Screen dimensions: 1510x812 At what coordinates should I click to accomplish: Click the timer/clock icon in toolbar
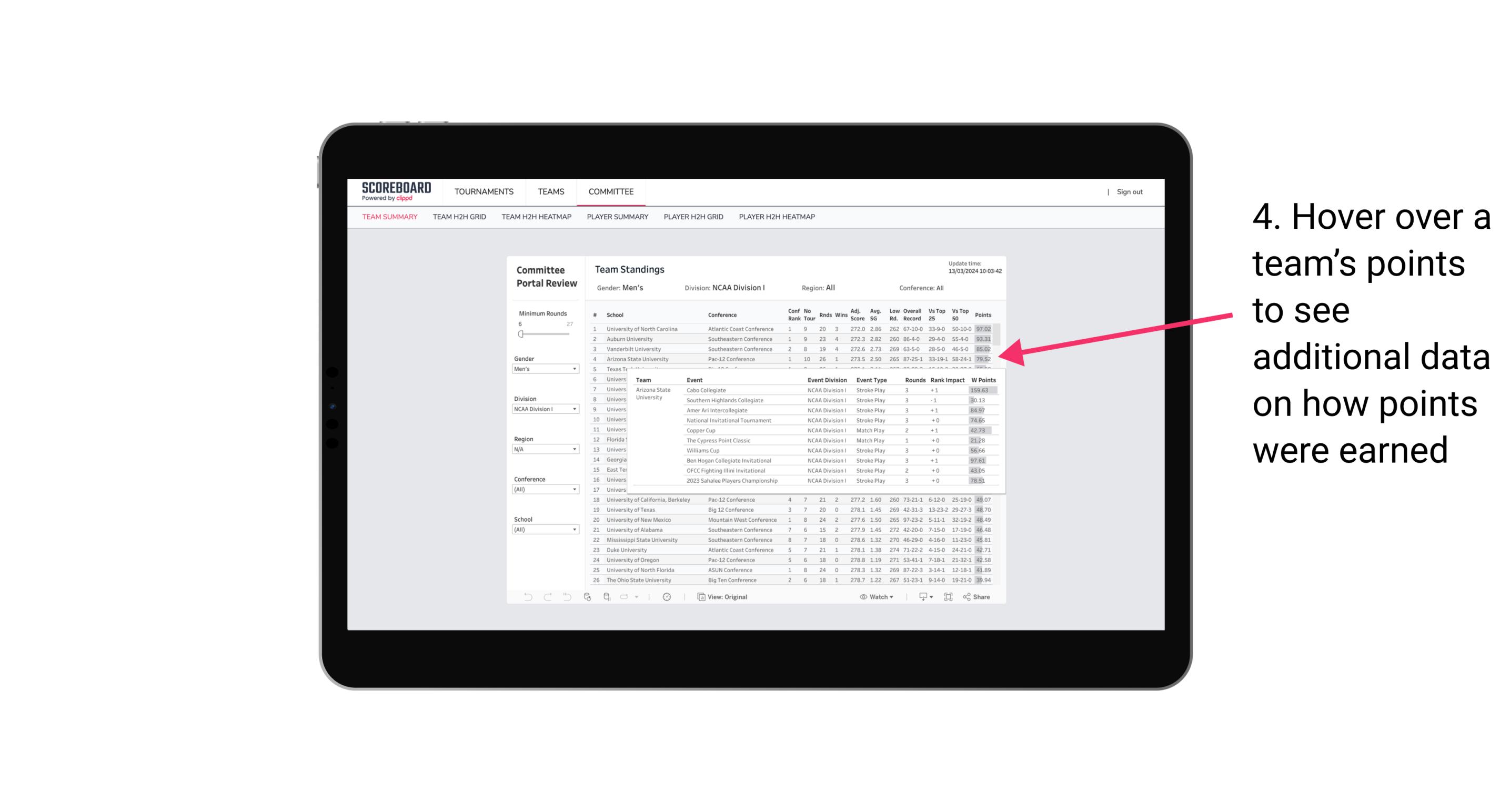[x=670, y=597]
